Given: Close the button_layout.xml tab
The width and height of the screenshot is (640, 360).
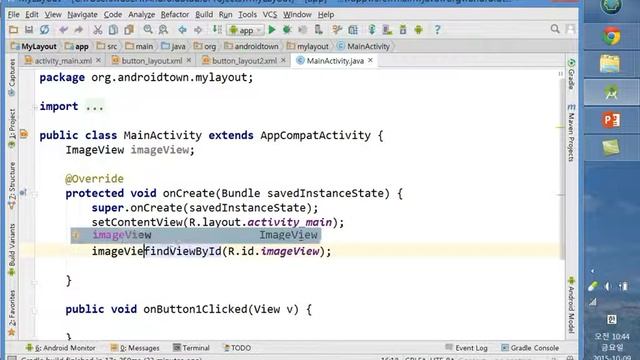Looking at the screenshot, I should (189, 60).
